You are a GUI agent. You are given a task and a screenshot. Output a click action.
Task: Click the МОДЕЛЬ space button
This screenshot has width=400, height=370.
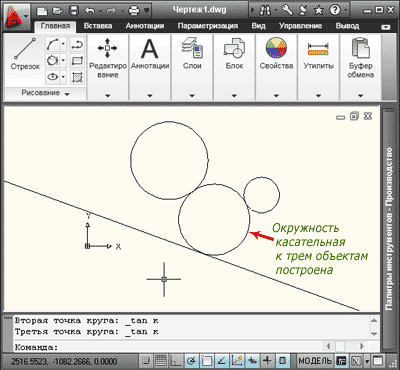(x=315, y=361)
